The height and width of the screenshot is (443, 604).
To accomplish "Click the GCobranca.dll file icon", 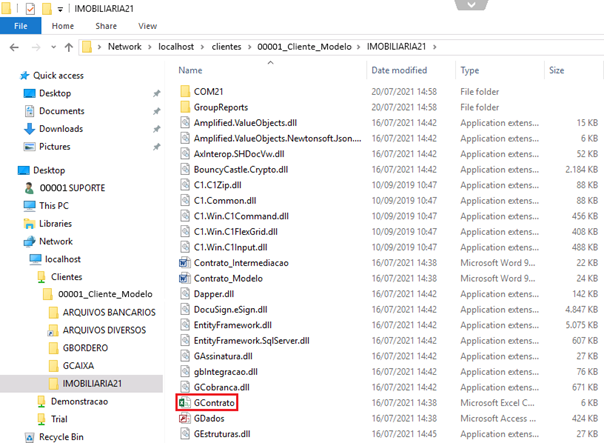I will pyautogui.click(x=185, y=387).
